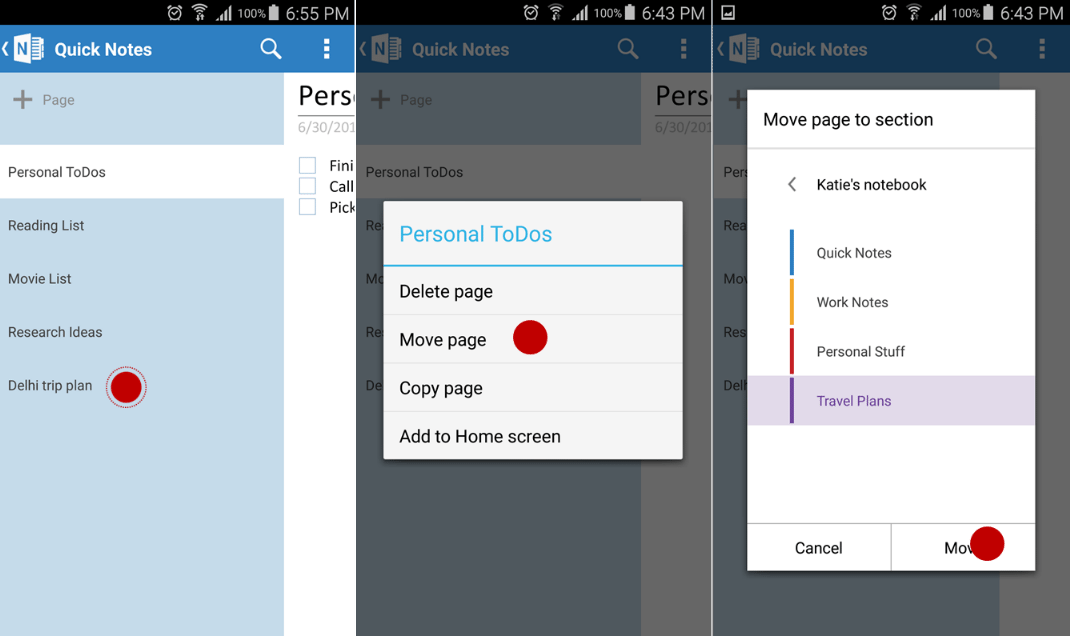Tap plus Page icon in middle screen
Image resolution: width=1070 pixels, height=636 pixels.
coord(380,100)
